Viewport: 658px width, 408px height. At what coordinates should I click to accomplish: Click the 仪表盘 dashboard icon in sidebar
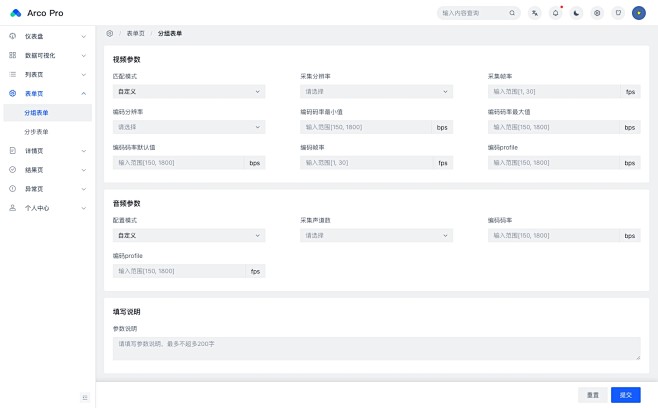tap(13, 36)
